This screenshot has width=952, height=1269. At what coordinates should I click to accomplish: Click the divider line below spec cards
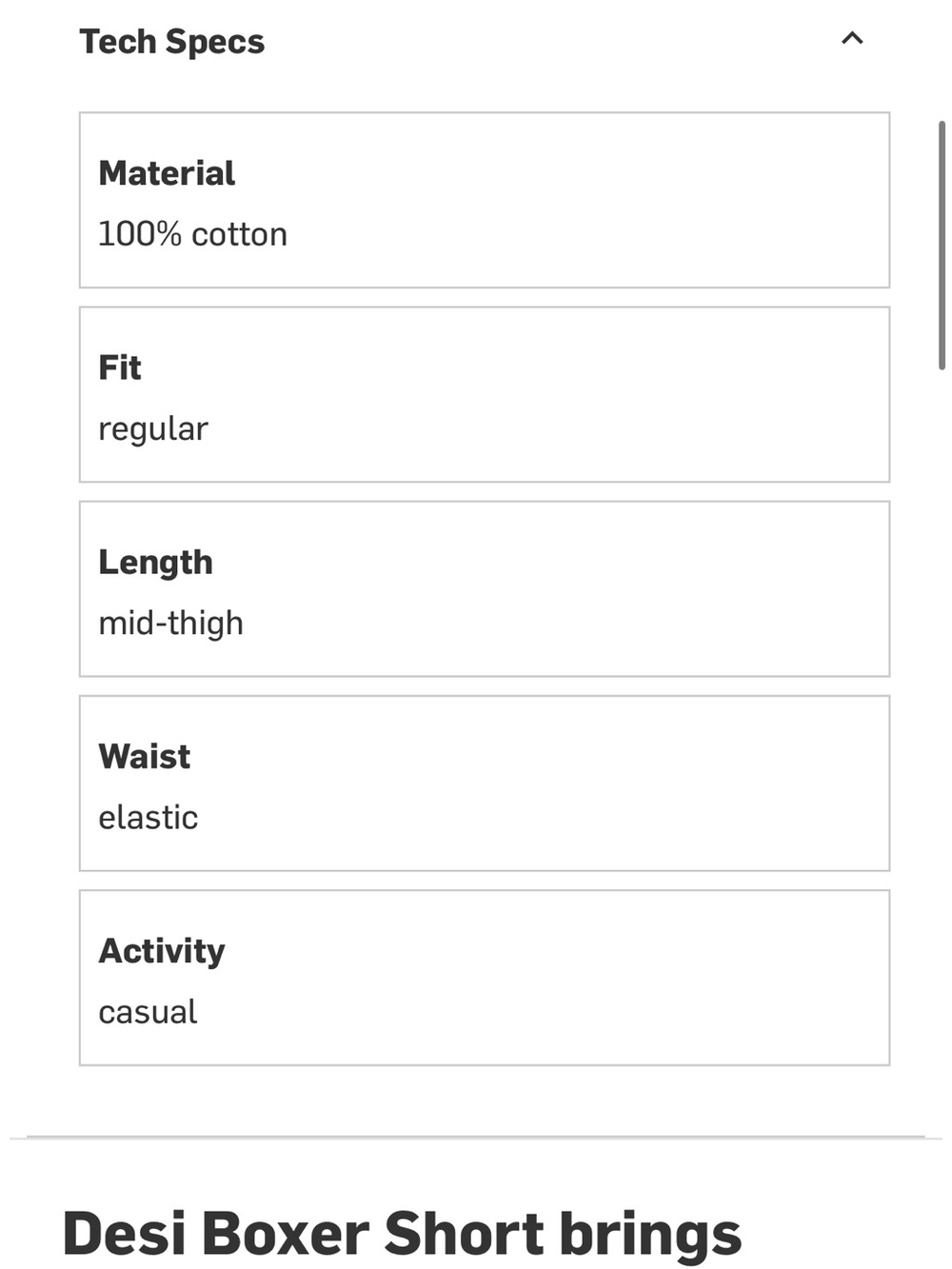[x=476, y=1137]
